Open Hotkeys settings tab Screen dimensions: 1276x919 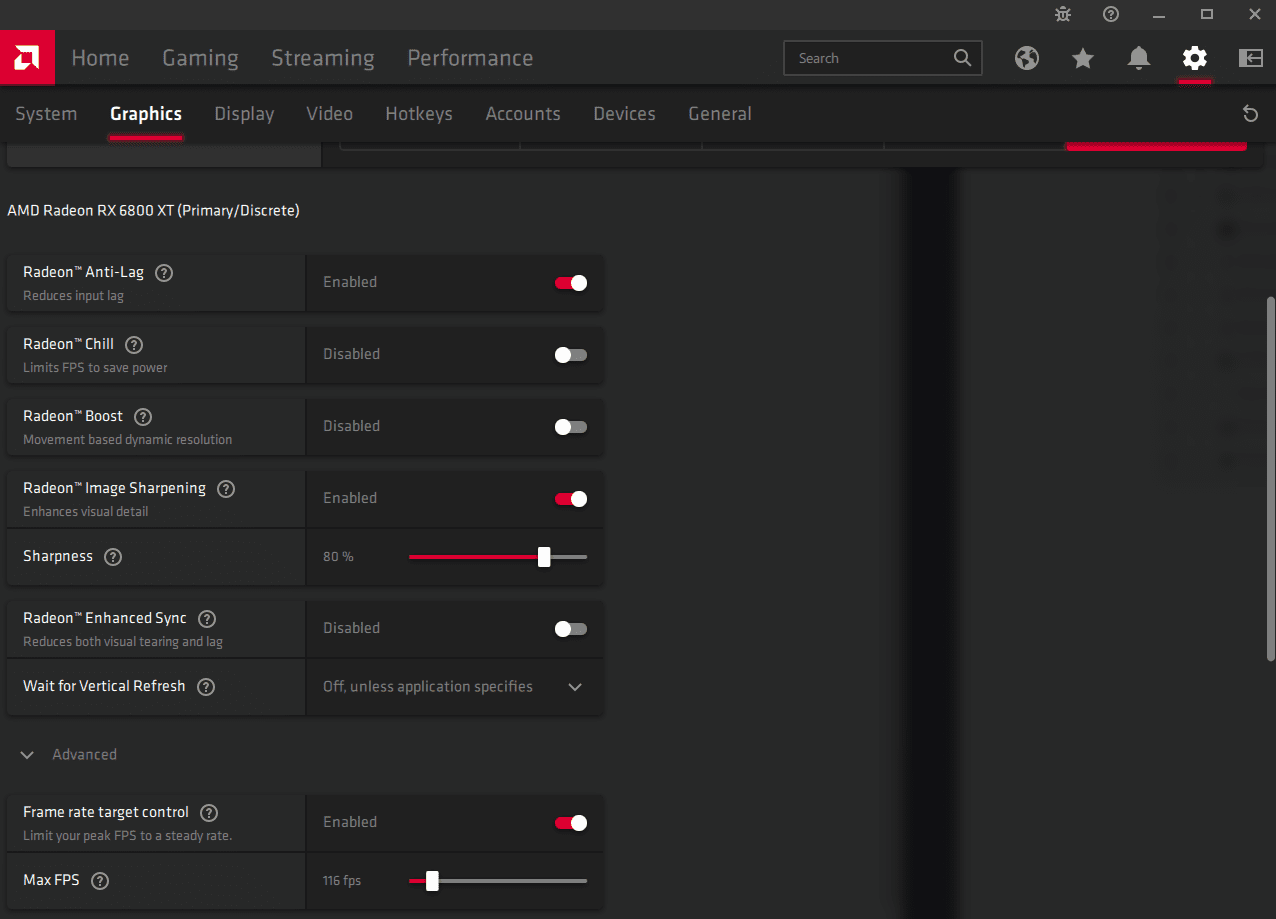point(419,114)
